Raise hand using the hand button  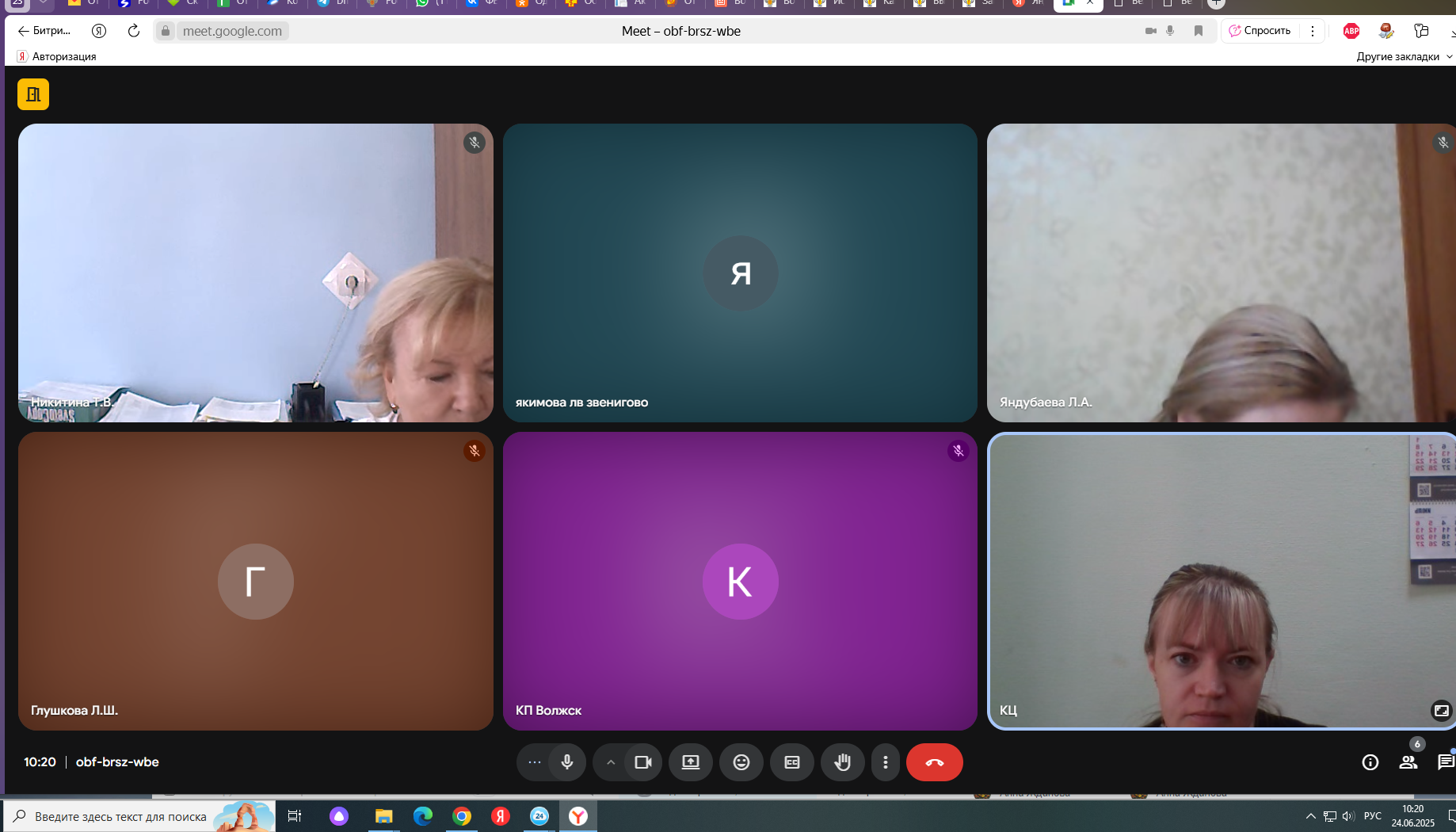[842, 762]
